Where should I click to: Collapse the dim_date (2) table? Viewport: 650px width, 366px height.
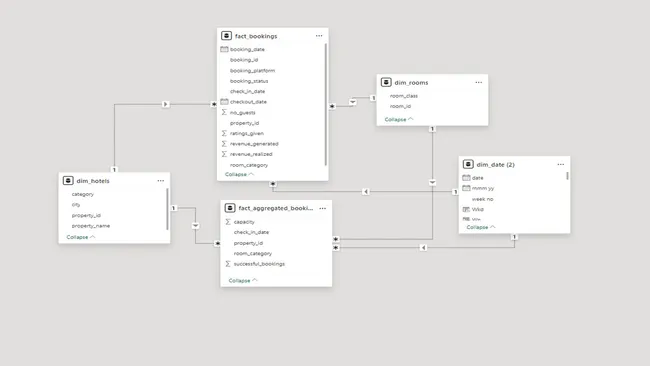coord(481,227)
